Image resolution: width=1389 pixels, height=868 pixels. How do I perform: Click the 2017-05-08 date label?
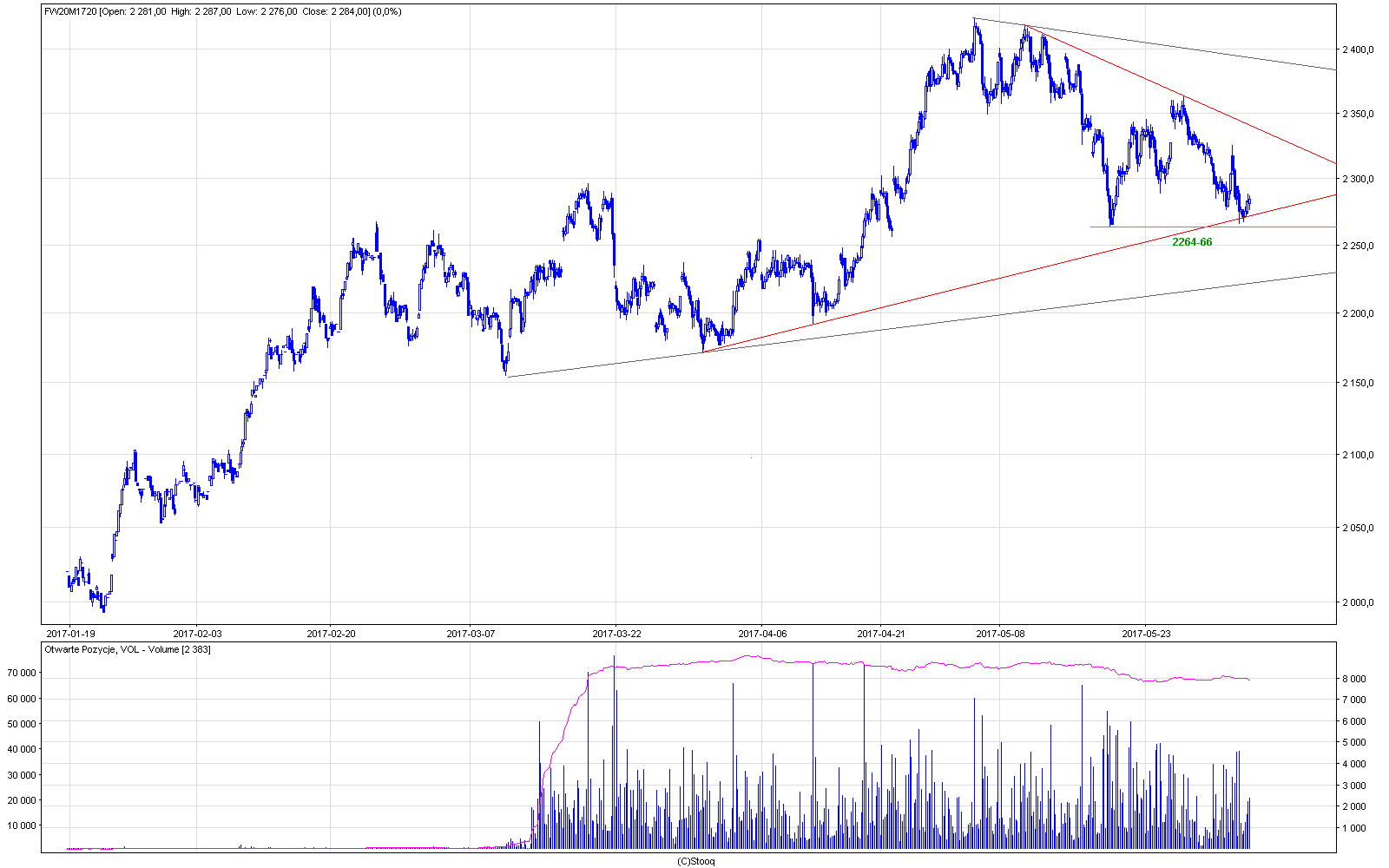point(1000,634)
